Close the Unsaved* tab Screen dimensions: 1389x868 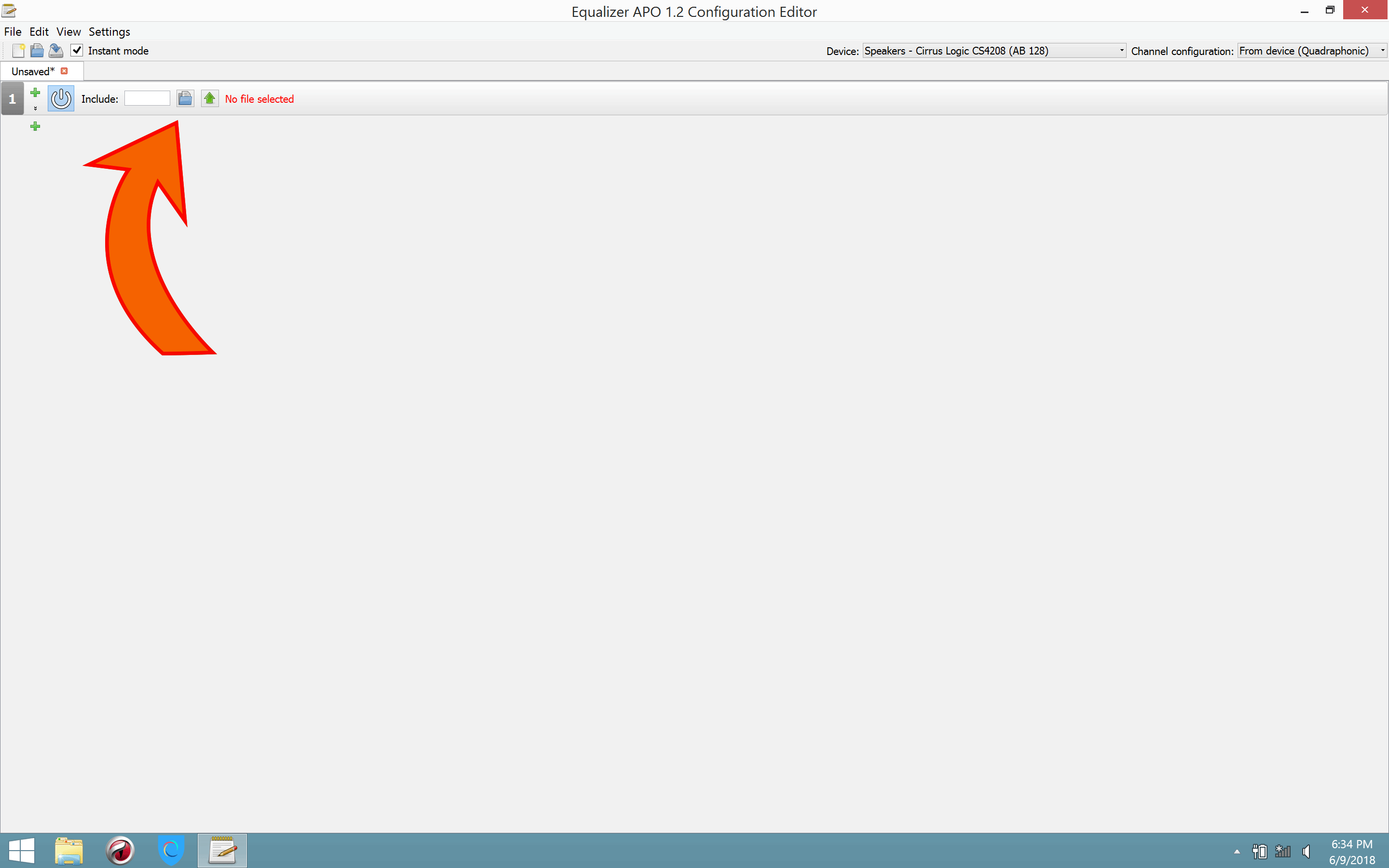pos(64,70)
